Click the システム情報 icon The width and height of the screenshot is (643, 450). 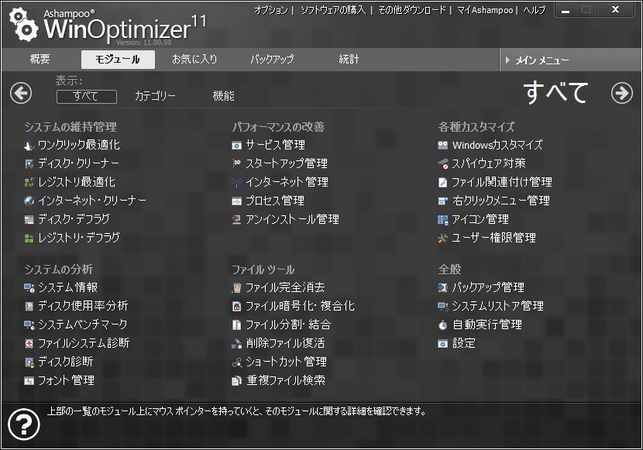click(x=29, y=288)
